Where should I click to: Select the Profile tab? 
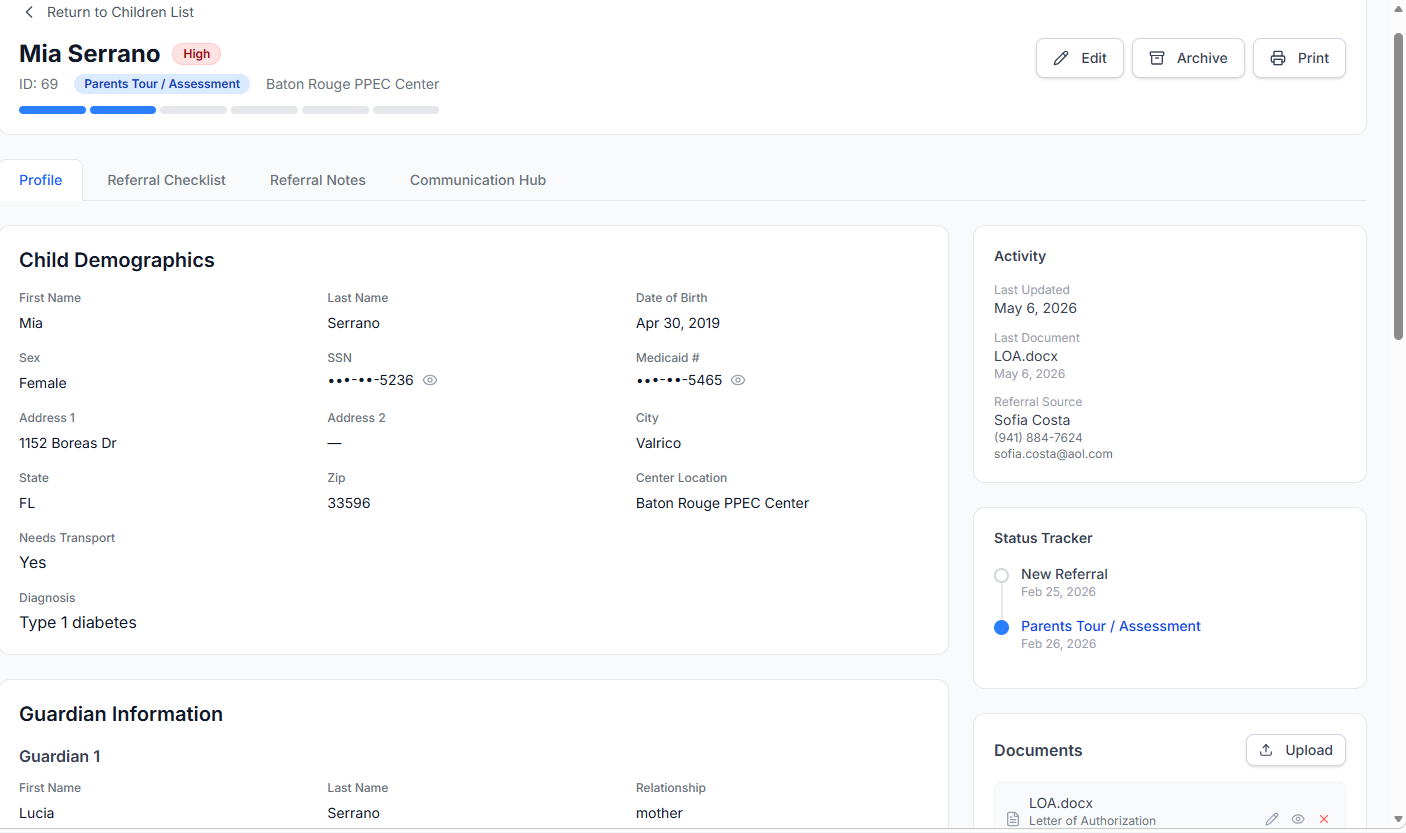[x=41, y=180]
